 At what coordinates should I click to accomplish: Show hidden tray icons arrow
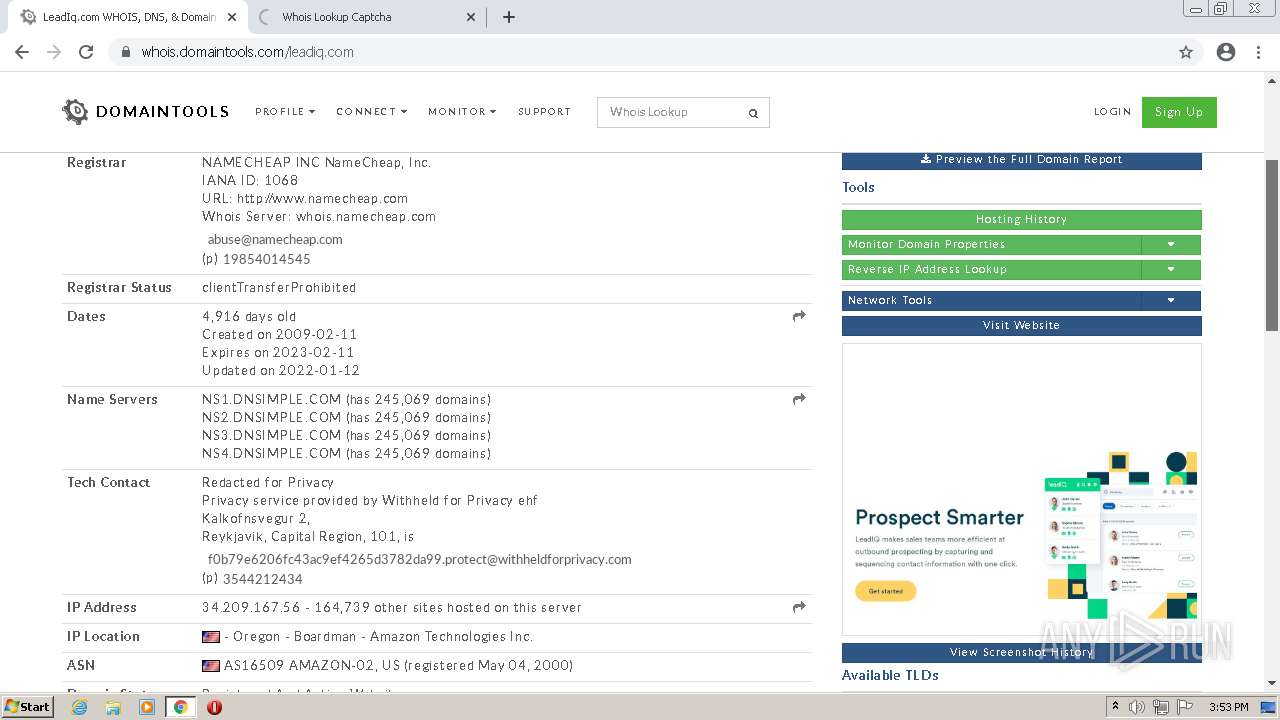[x=1115, y=706]
